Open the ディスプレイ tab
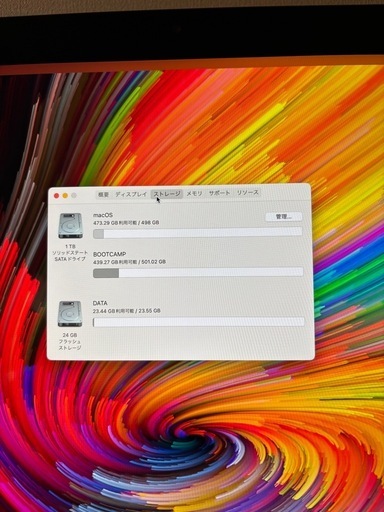Viewport: 384px width, 512px height. [x=131, y=194]
